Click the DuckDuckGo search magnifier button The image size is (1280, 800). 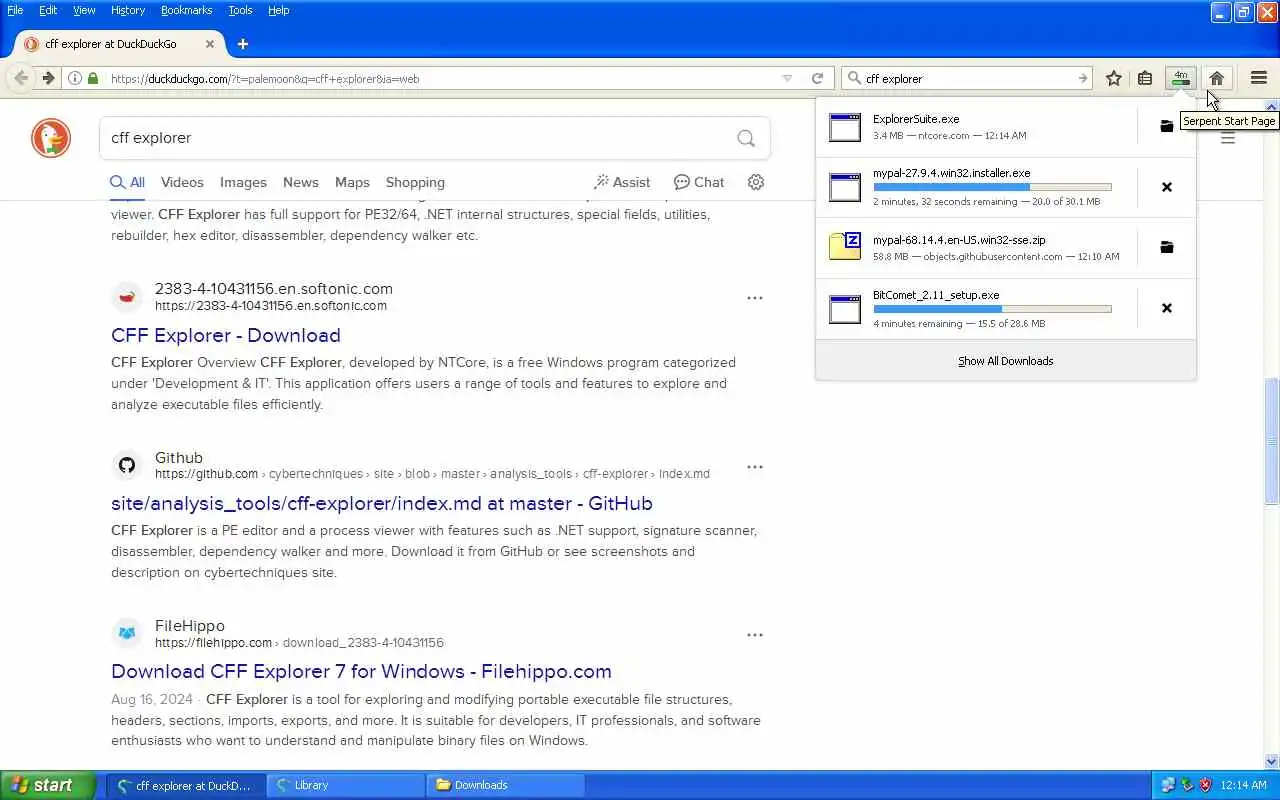[x=746, y=138]
